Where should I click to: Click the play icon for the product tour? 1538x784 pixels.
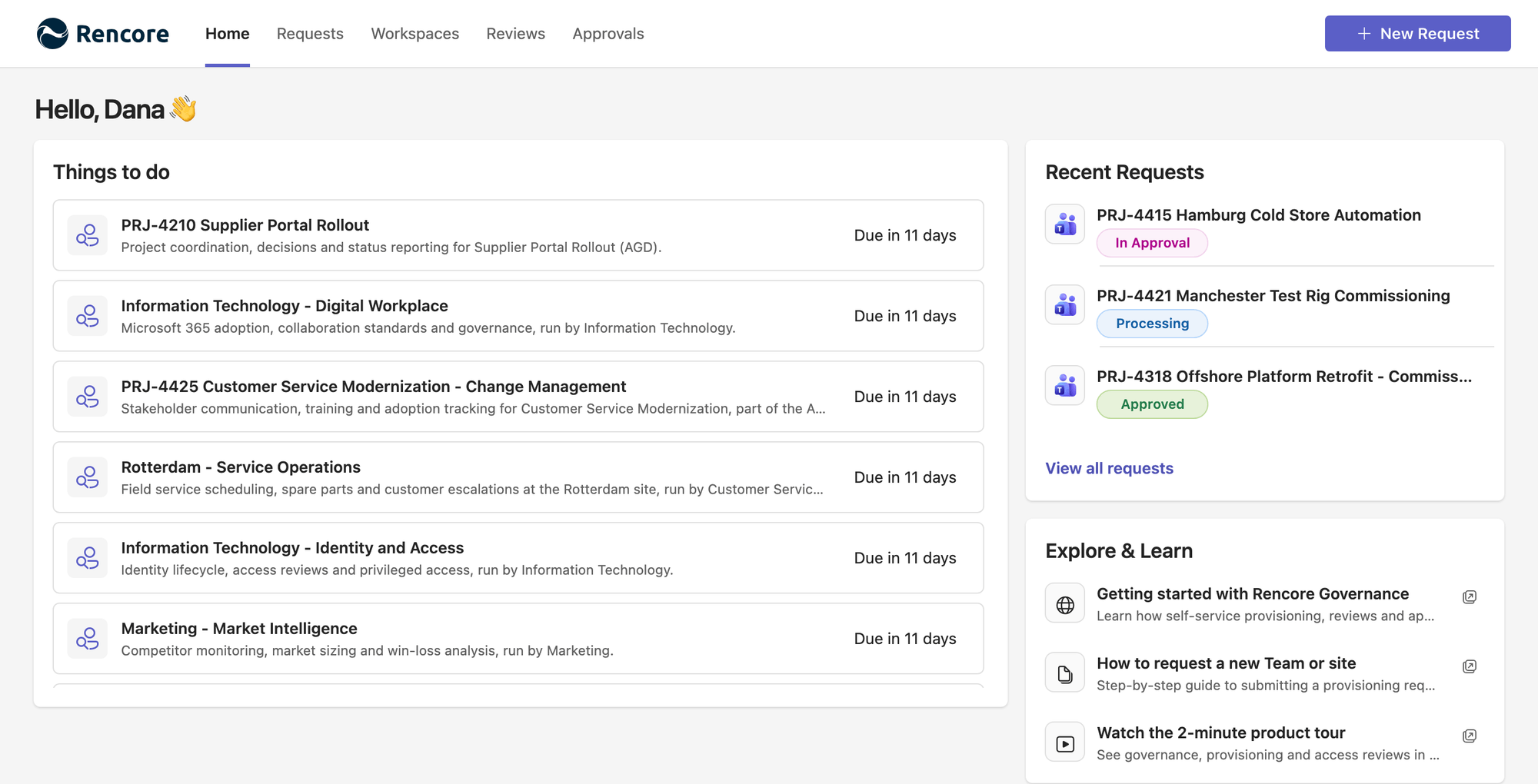tap(1065, 743)
